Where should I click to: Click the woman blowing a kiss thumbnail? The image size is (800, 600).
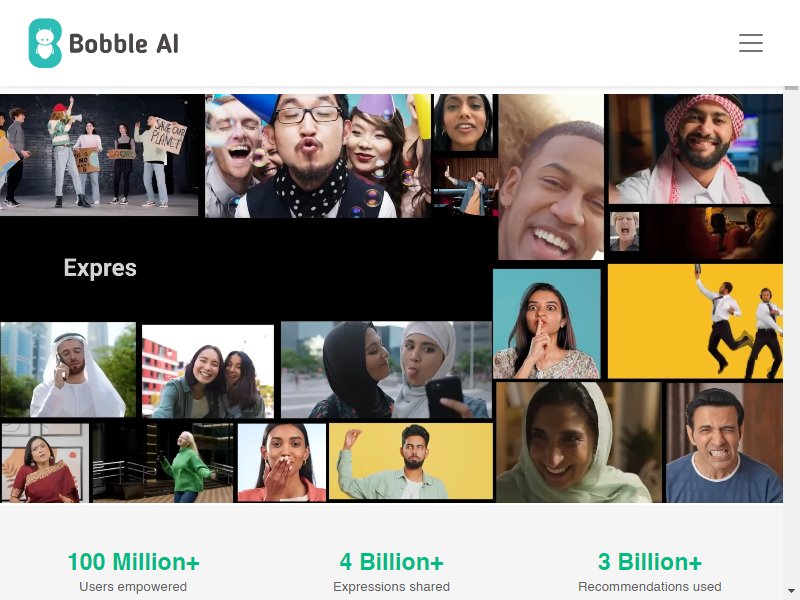tap(282, 462)
